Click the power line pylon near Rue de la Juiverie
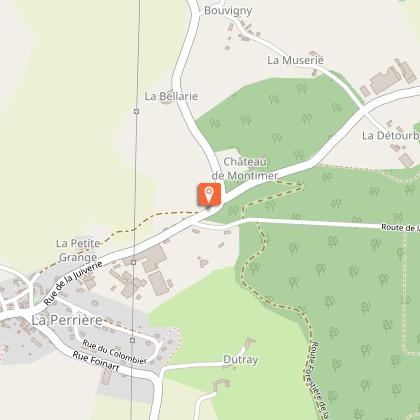This screenshot has height=420, width=420. [134, 263]
